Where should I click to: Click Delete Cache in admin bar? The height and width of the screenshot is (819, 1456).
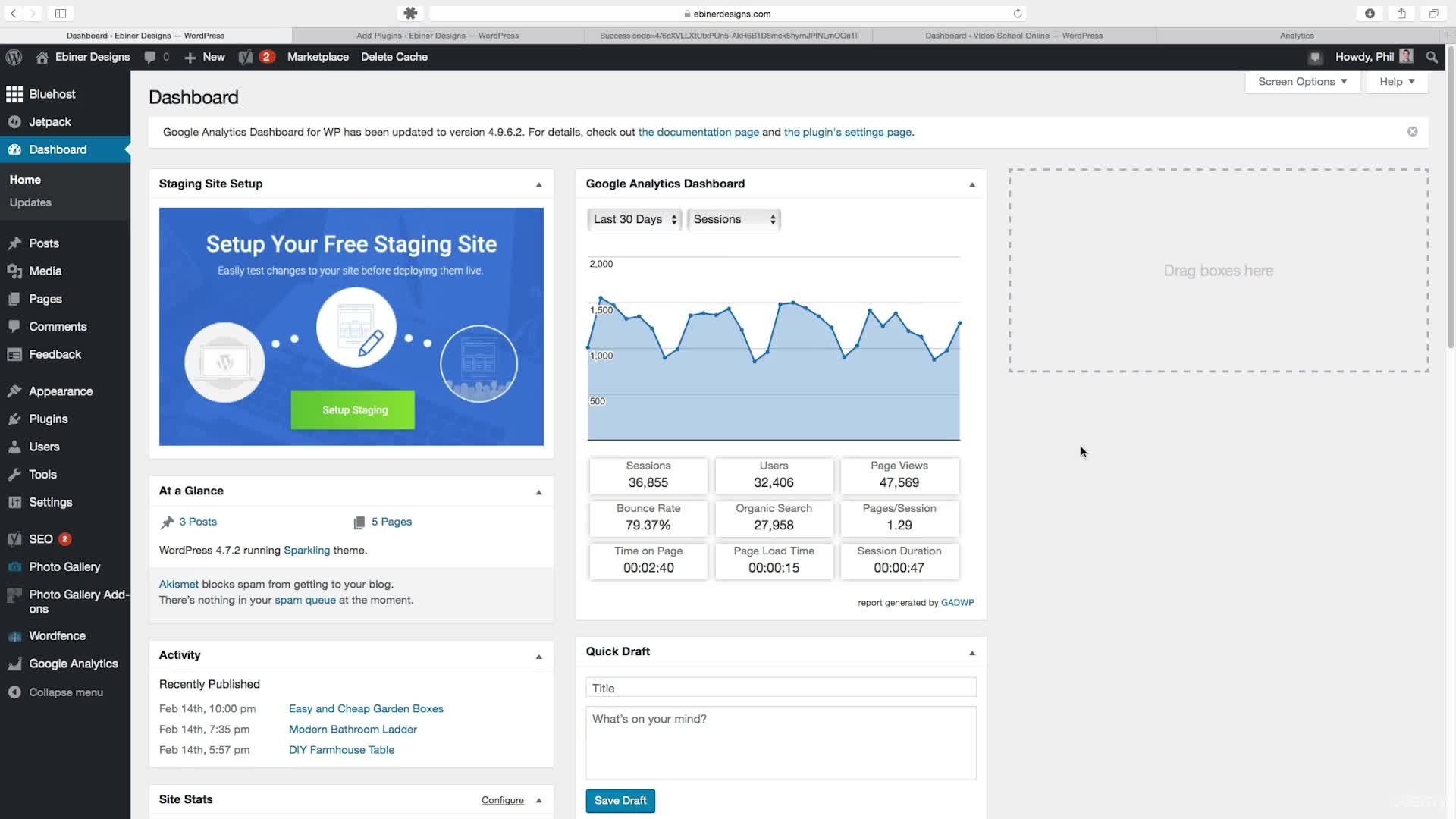(394, 57)
